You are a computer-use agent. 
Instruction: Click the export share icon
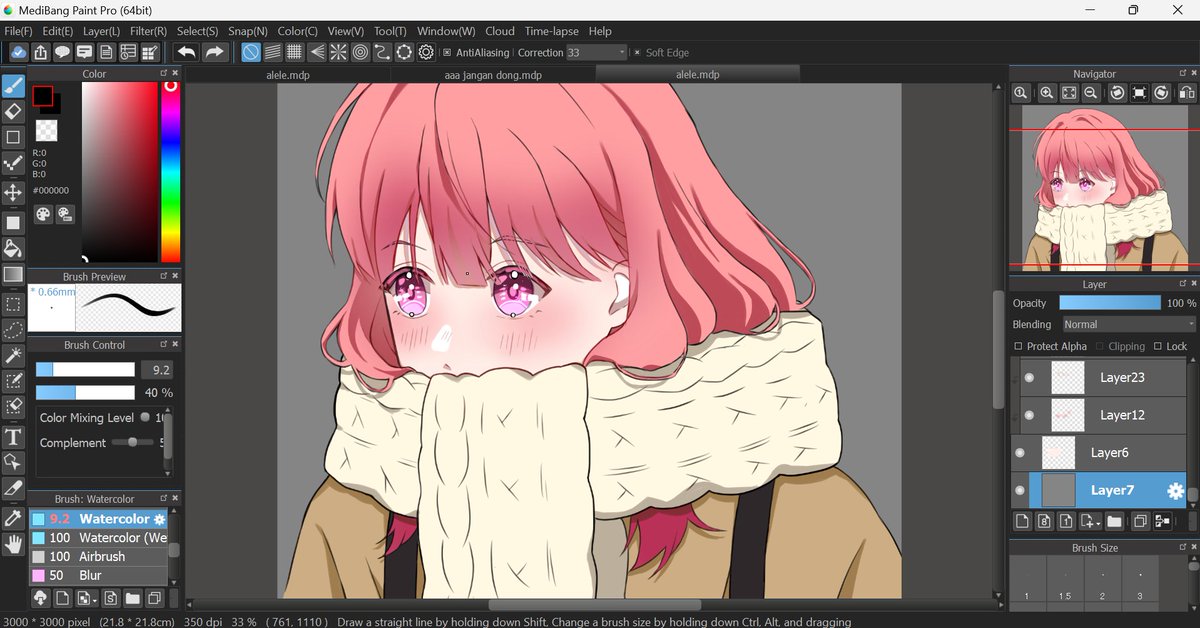40,52
